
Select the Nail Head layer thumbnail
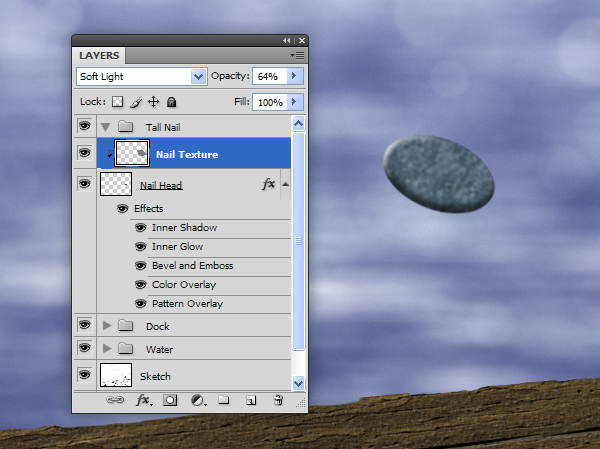116,184
